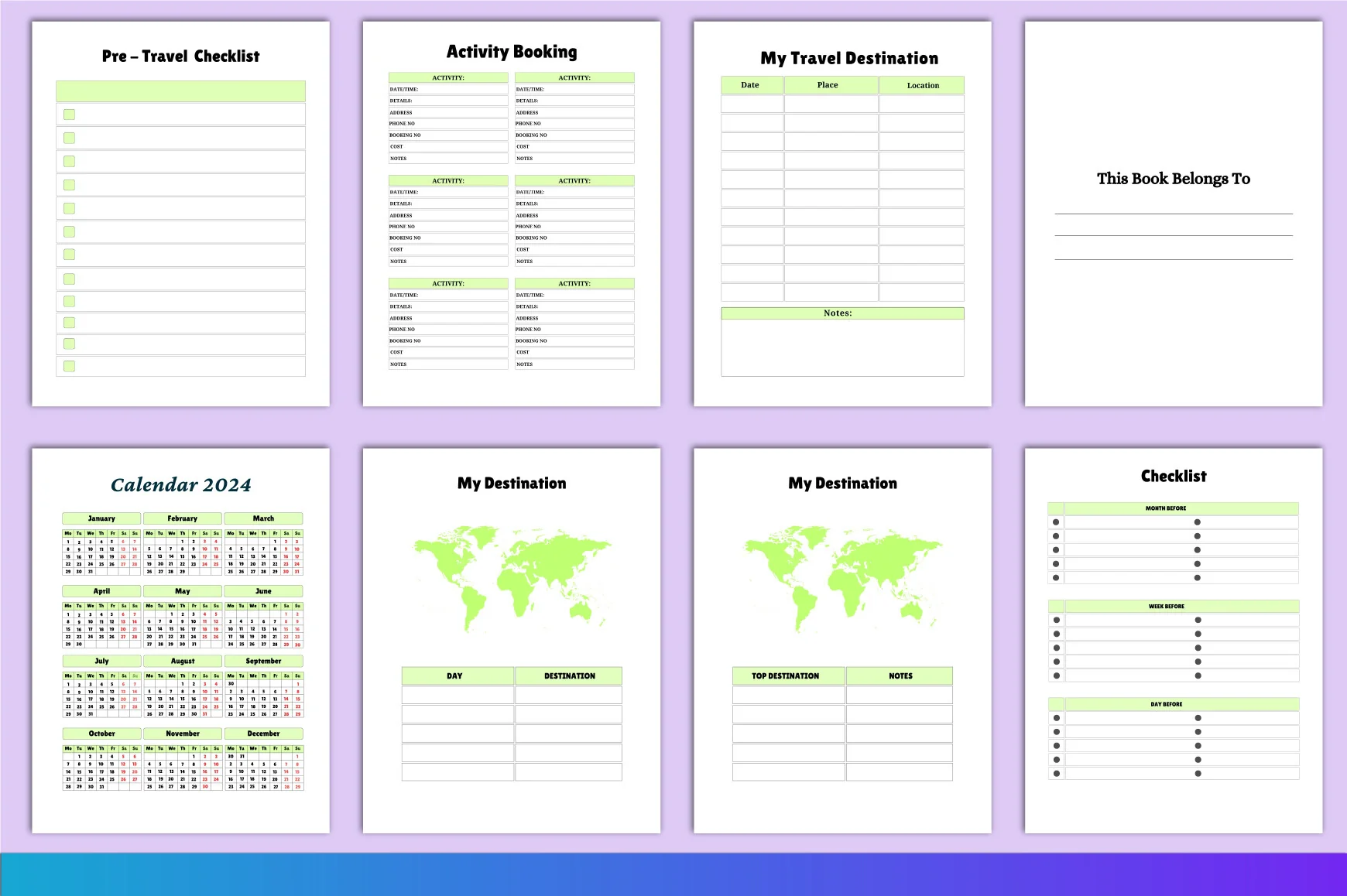Image resolution: width=1347 pixels, height=896 pixels.
Task: Click the first DAY table cell
Action: pyautogui.click(x=458, y=695)
